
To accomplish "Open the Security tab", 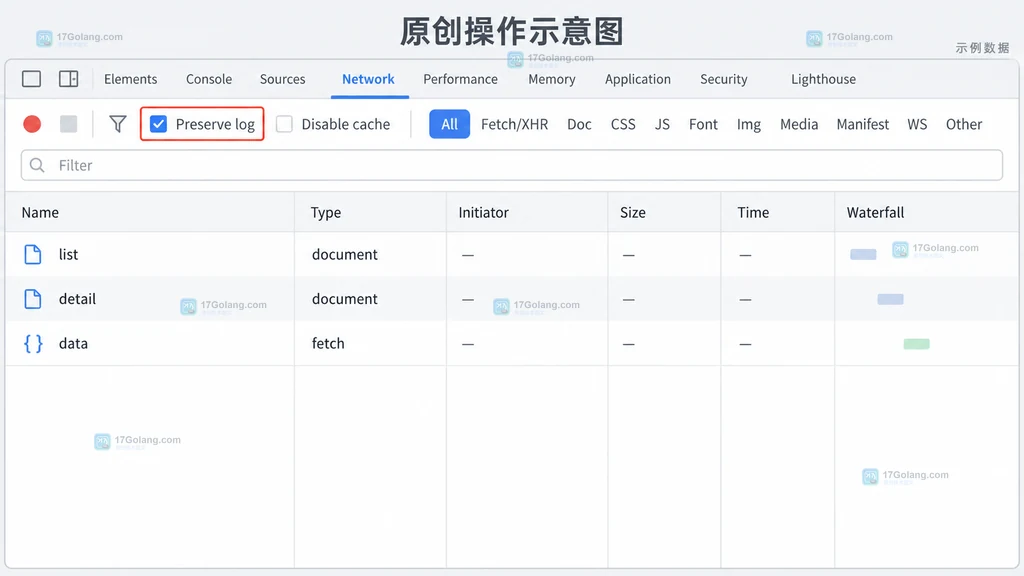I will pyautogui.click(x=724, y=79).
